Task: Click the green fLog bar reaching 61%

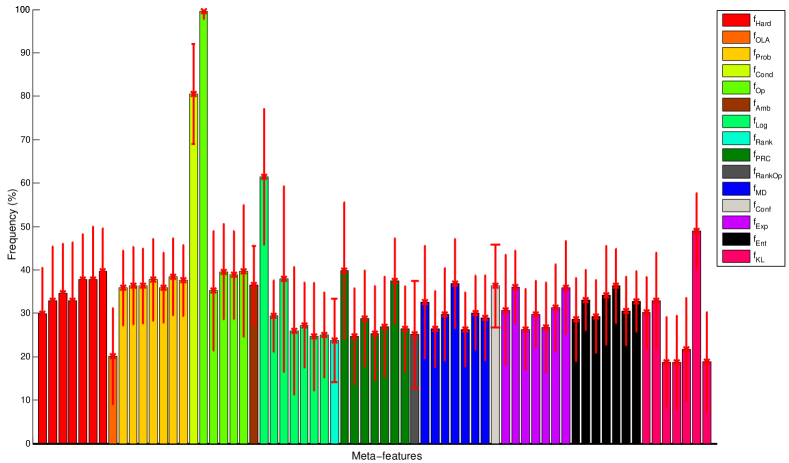Action: point(264,310)
